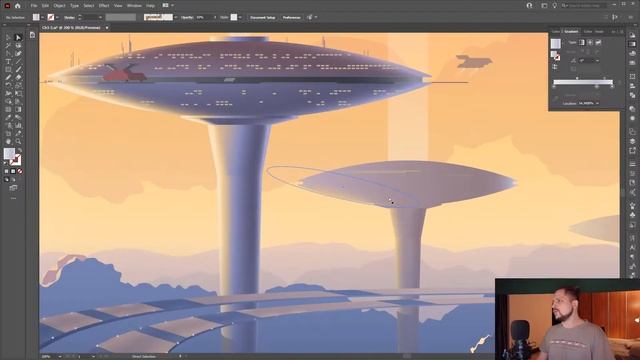Click the Switch Workspace icon top right
This screenshot has width=640, height=360.
tap(544, 6)
